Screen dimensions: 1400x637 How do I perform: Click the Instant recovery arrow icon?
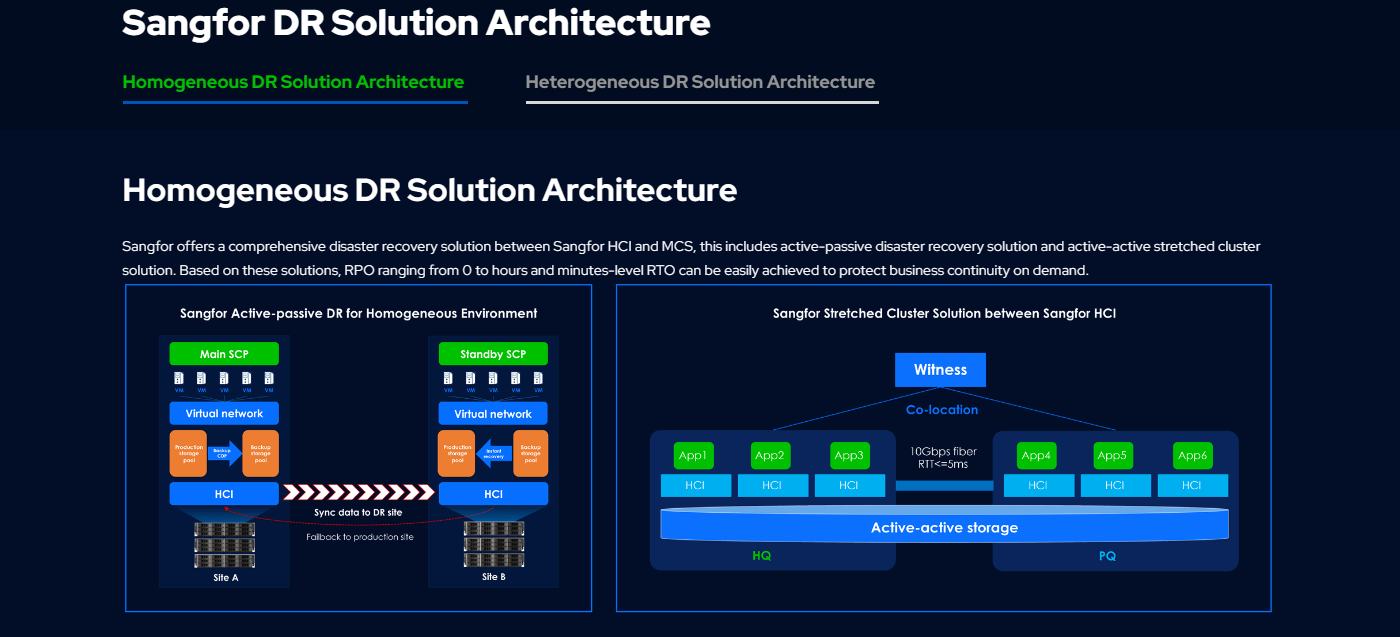(493, 452)
